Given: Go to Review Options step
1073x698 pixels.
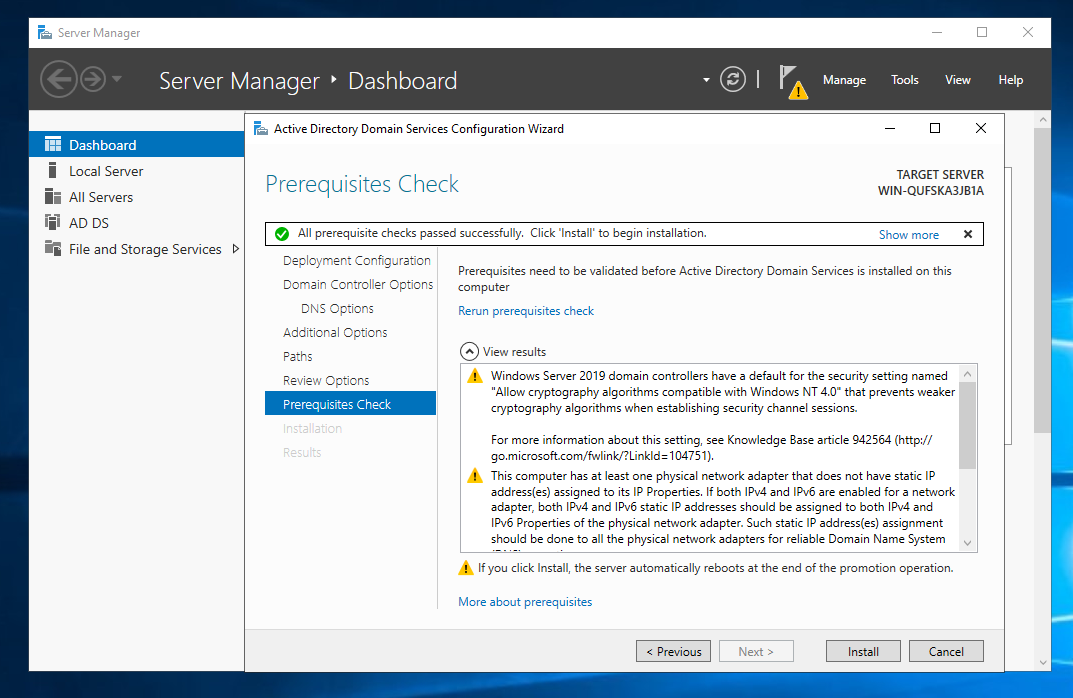Looking at the screenshot, I should pyautogui.click(x=326, y=380).
